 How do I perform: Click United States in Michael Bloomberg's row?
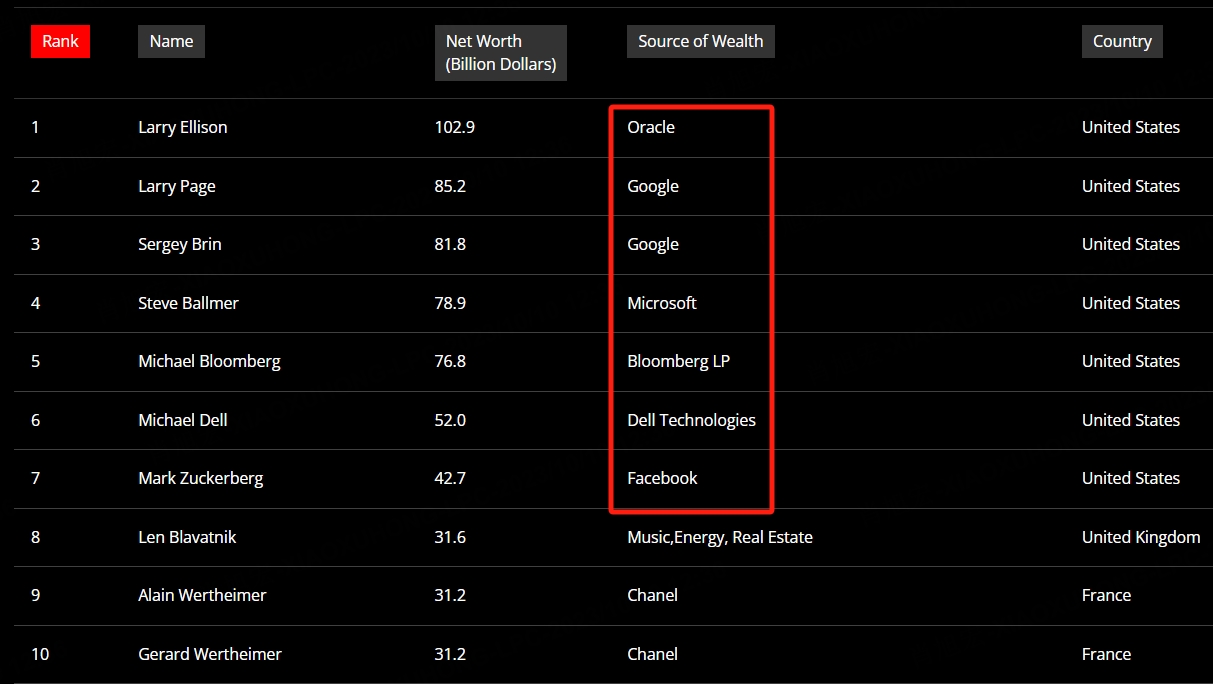click(x=1131, y=361)
